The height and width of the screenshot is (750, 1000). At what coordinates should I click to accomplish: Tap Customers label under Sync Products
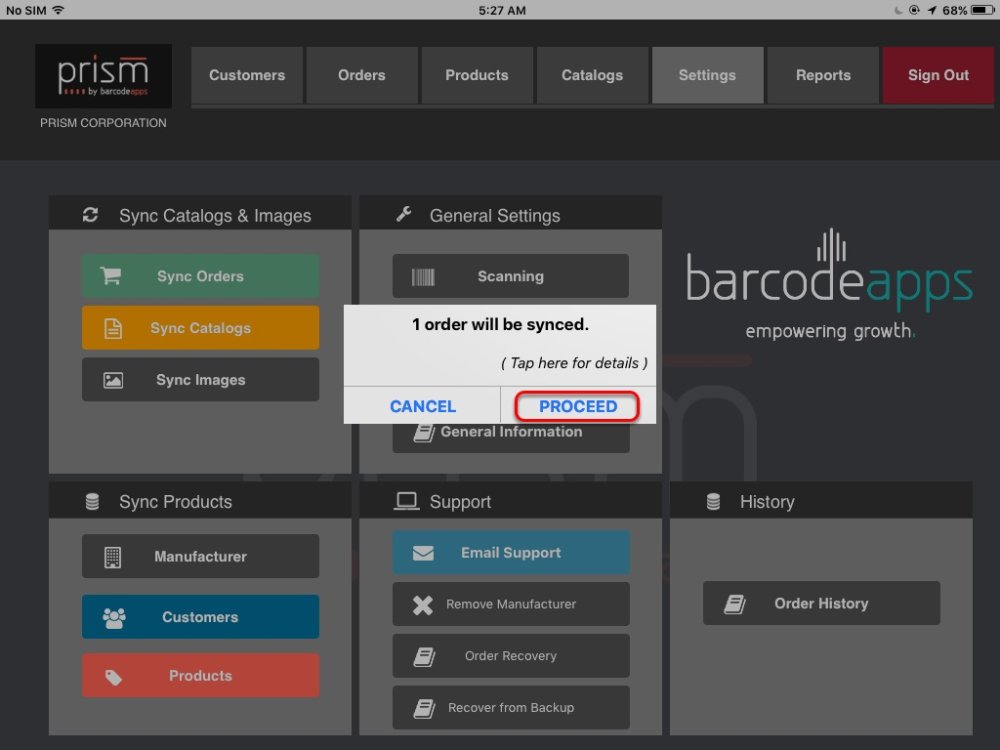200,617
